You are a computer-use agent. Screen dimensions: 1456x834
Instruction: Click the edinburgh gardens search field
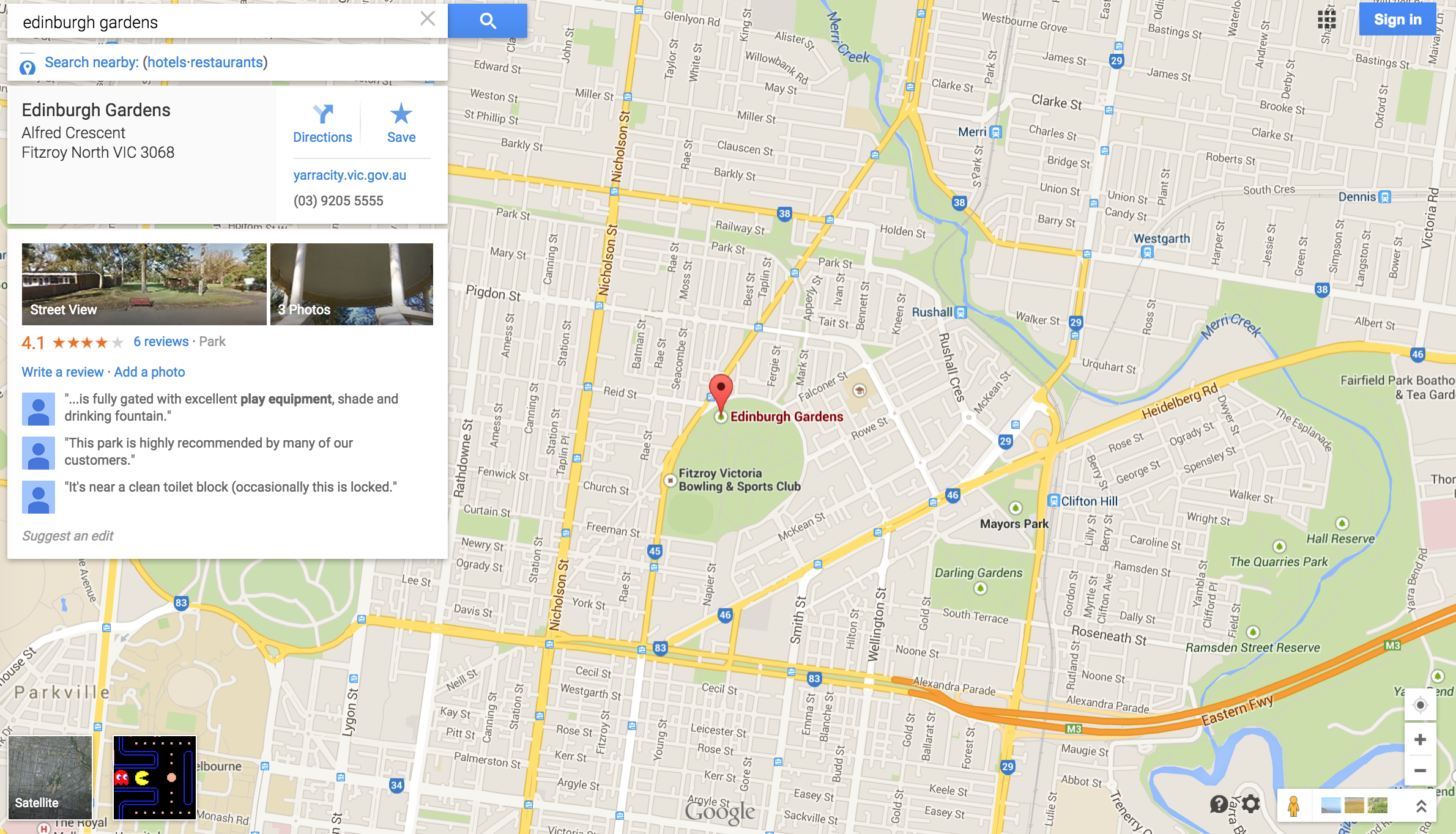point(217,22)
